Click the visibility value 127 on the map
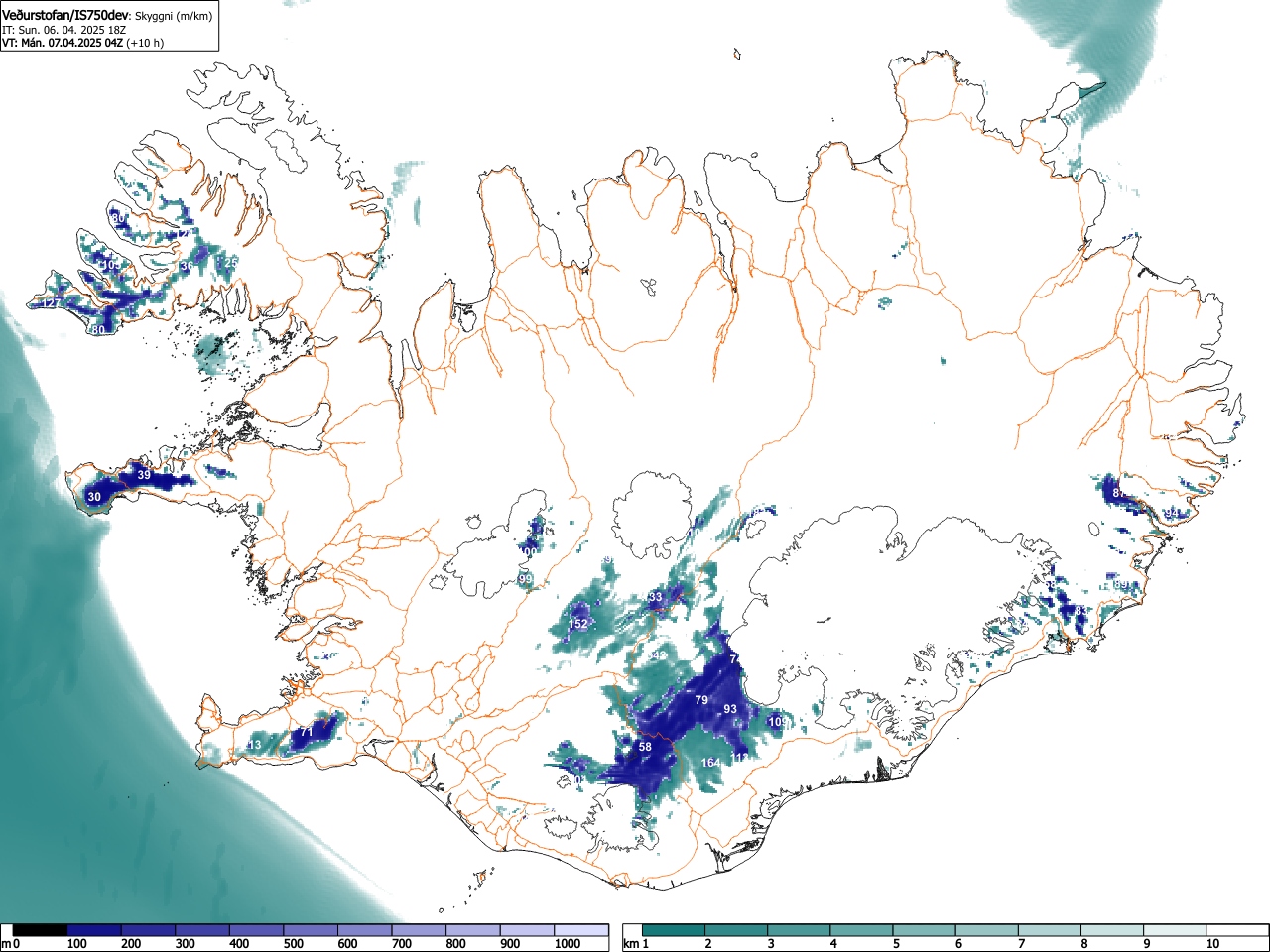This screenshot has width=1270, height=952. click(51, 303)
